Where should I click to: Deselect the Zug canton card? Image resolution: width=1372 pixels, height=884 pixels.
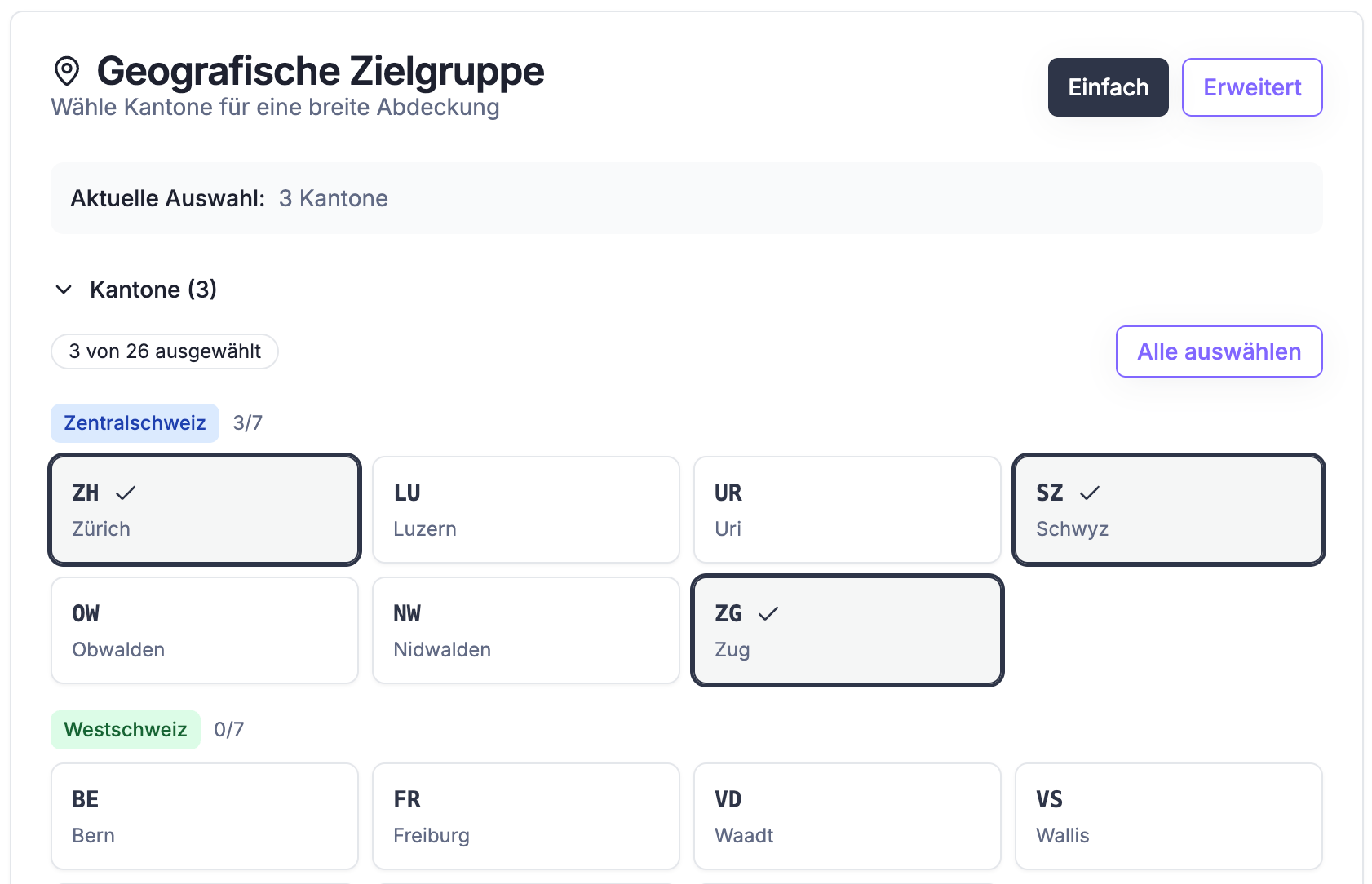847,630
